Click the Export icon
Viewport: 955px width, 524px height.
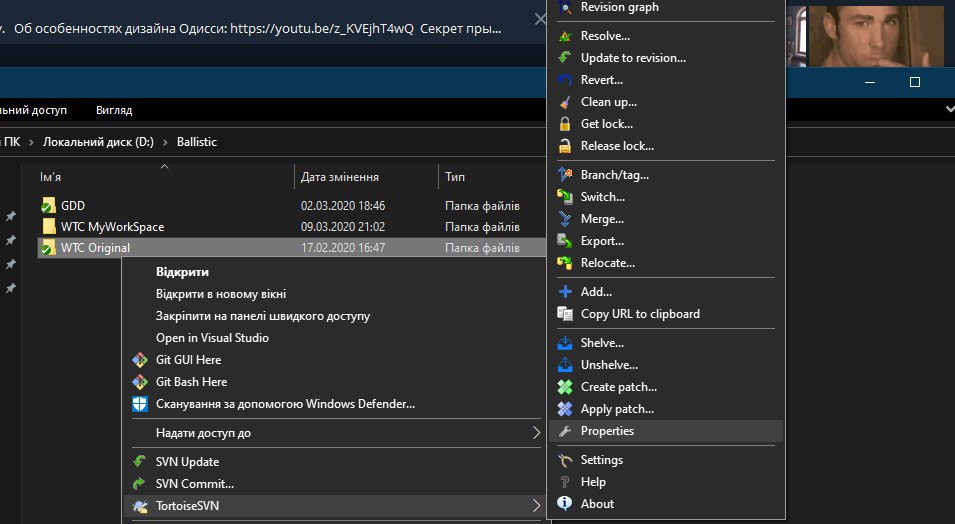(565, 241)
